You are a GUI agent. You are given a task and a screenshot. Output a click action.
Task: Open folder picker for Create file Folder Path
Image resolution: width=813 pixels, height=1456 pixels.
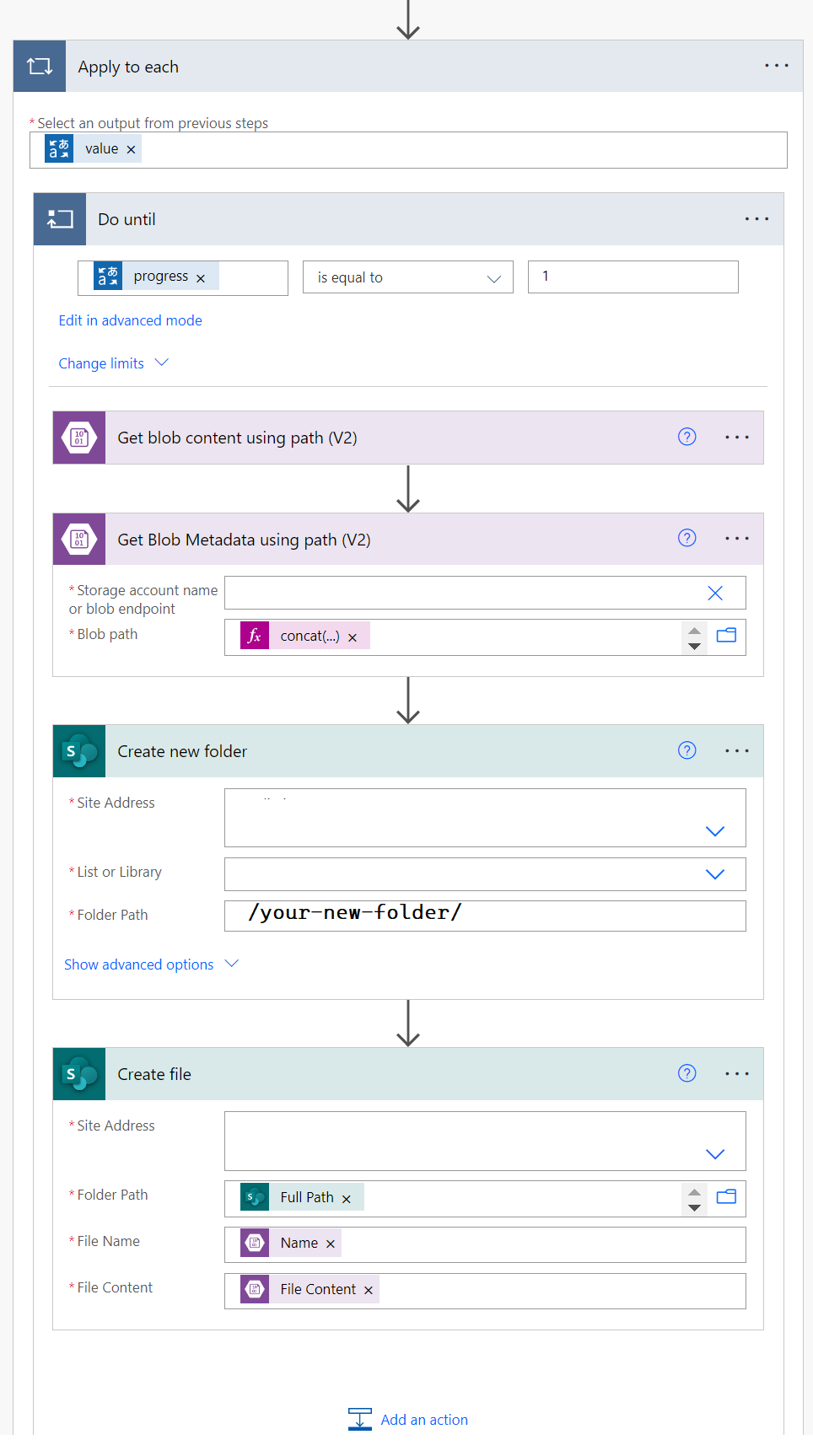click(x=726, y=1196)
